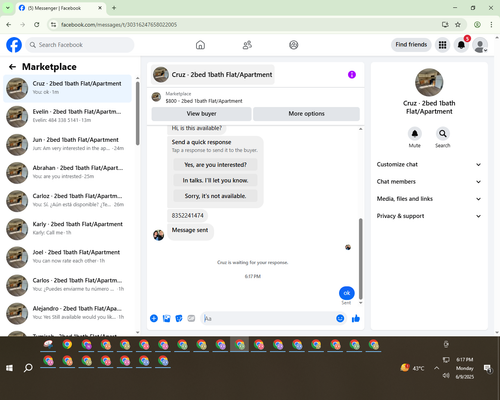Click the message text input field
This screenshot has width=500, height=400.
coord(269,318)
